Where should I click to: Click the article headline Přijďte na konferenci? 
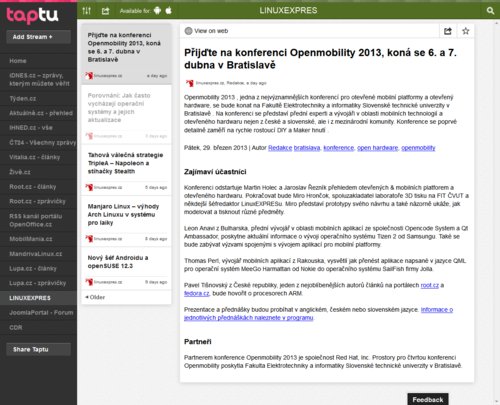[x=320, y=59]
